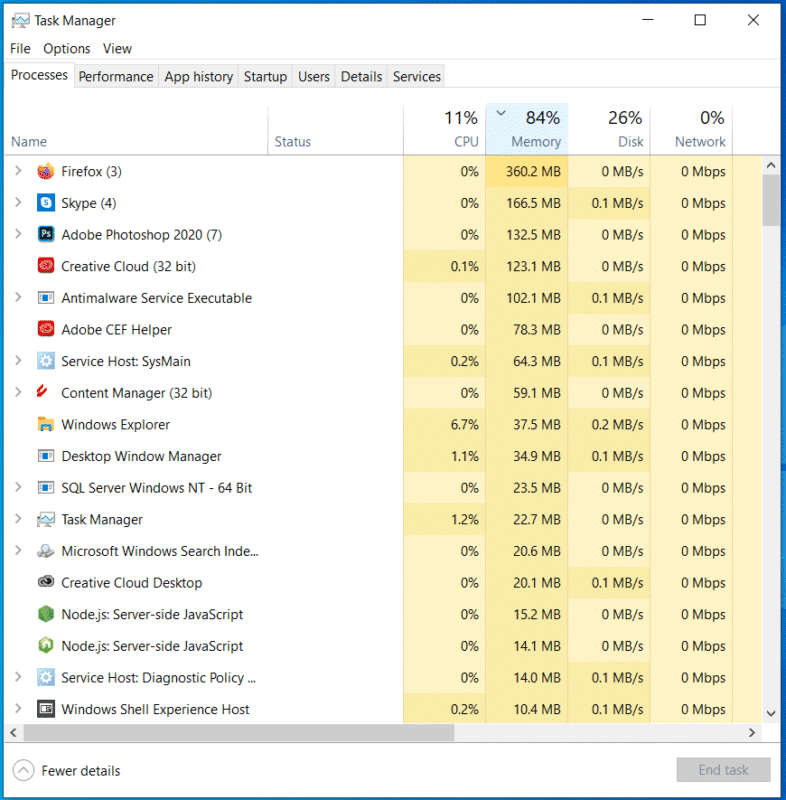Click the Skype process icon

(46, 203)
